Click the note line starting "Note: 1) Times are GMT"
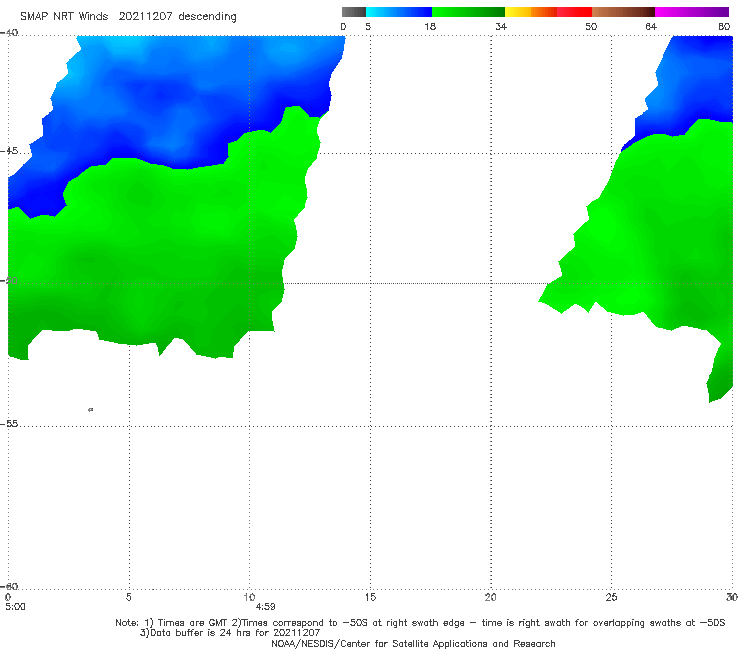The height and width of the screenshot is (650, 740). click(x=420, y=623)
